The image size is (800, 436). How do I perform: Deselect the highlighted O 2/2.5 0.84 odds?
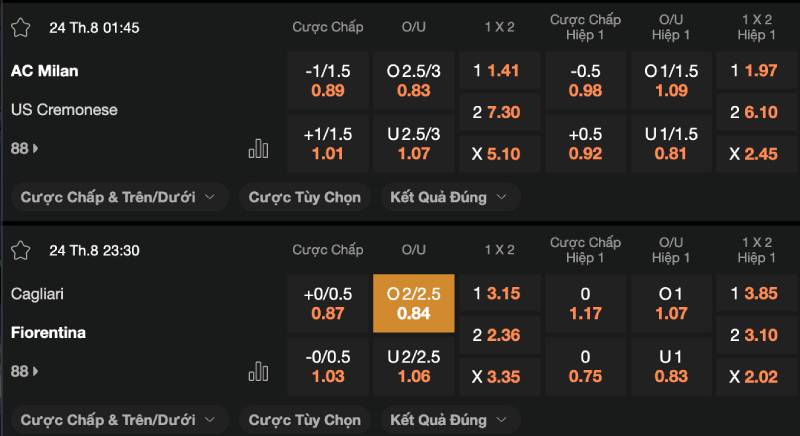click(x=413, y=304)
